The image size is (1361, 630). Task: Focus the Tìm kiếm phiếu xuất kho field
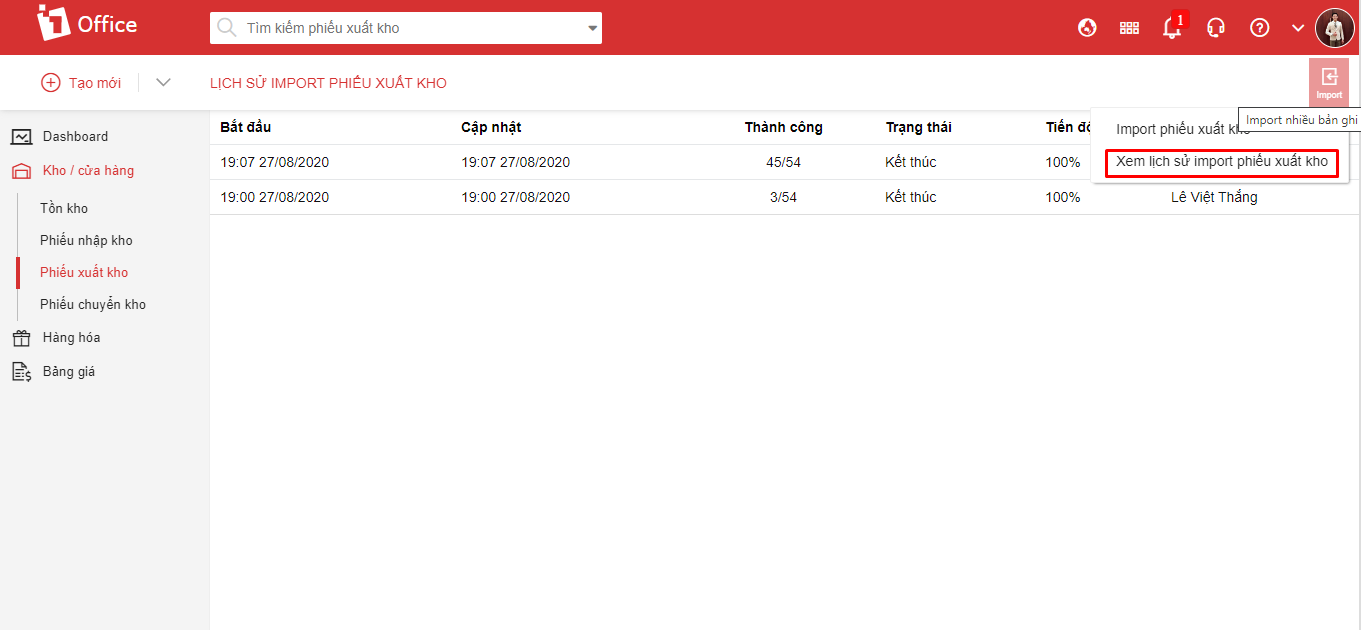coord(410,28)
